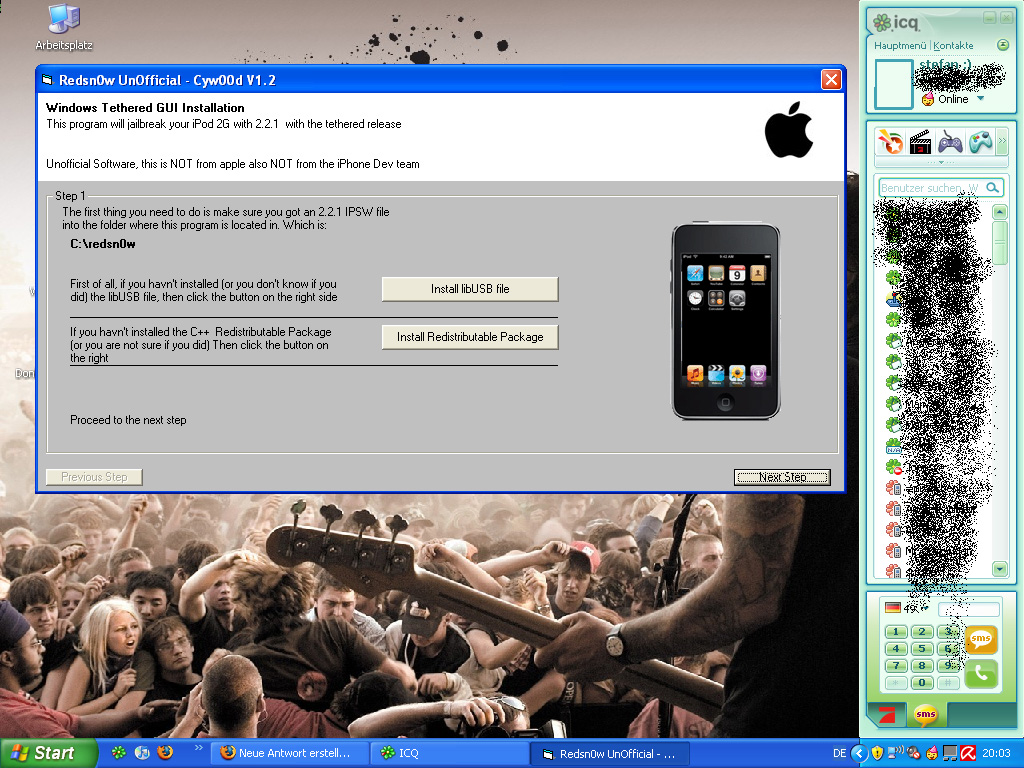This screenshot has width=1024, height=768.
Task: Click the ICQ search magnifier icon
Action: (x=992, y=188)
